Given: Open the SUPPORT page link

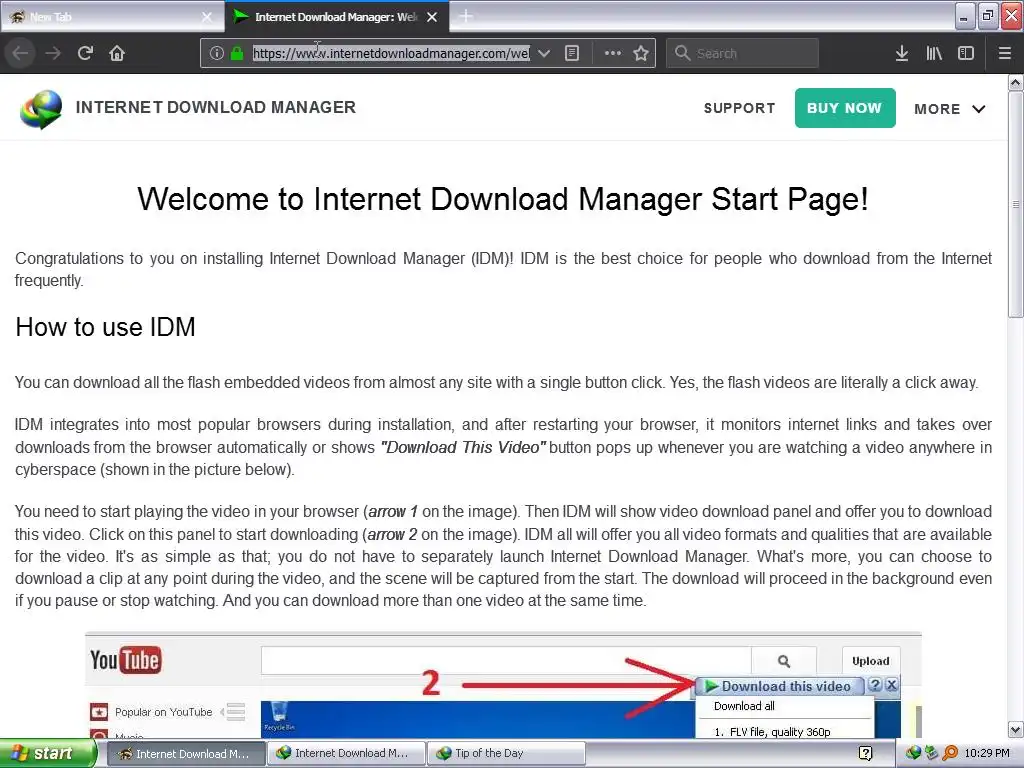Looking at the screenshot, I should click(739, 108).
